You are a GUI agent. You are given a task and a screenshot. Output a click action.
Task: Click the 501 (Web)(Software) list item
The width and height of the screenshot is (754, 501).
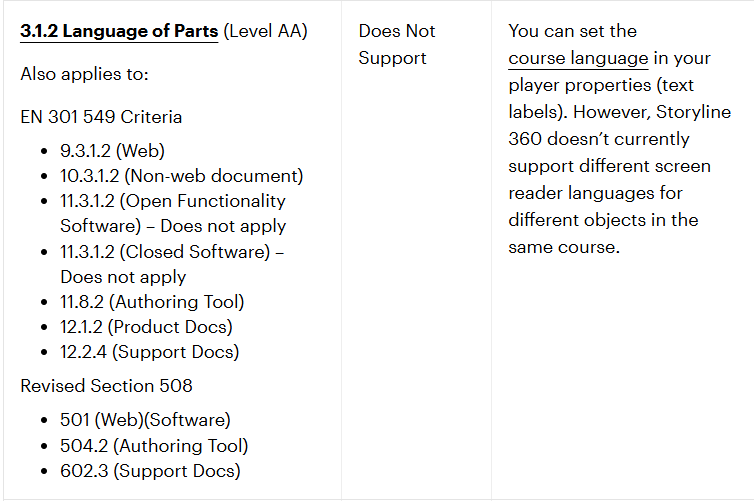[145, 420]
